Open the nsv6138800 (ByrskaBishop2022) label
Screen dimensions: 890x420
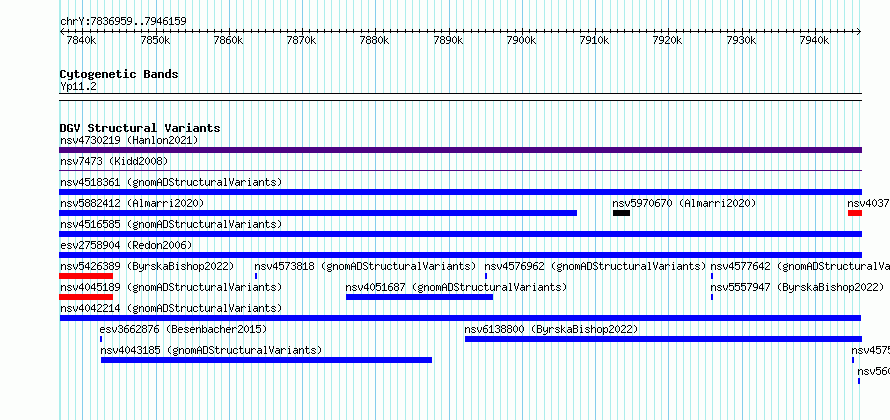(551, 329)
